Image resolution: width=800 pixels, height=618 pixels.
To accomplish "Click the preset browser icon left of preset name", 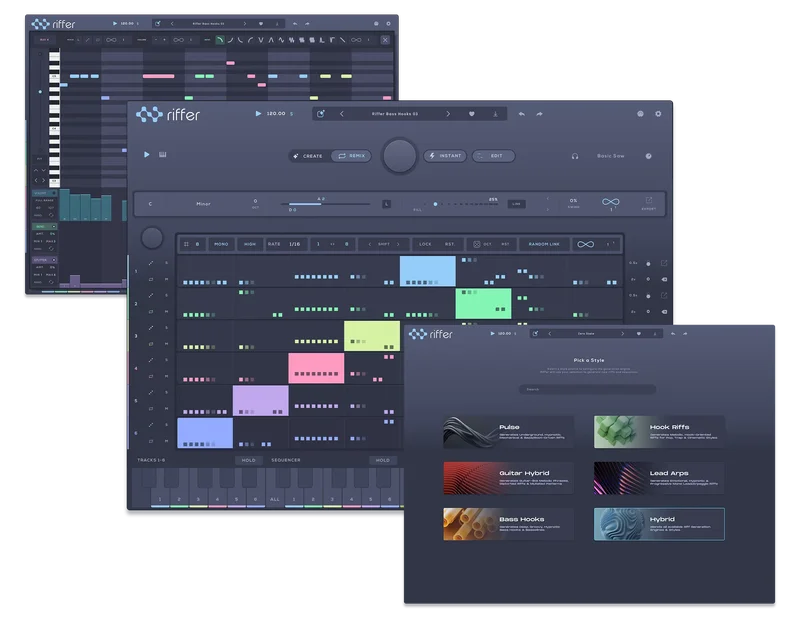I will click(321, 114).
